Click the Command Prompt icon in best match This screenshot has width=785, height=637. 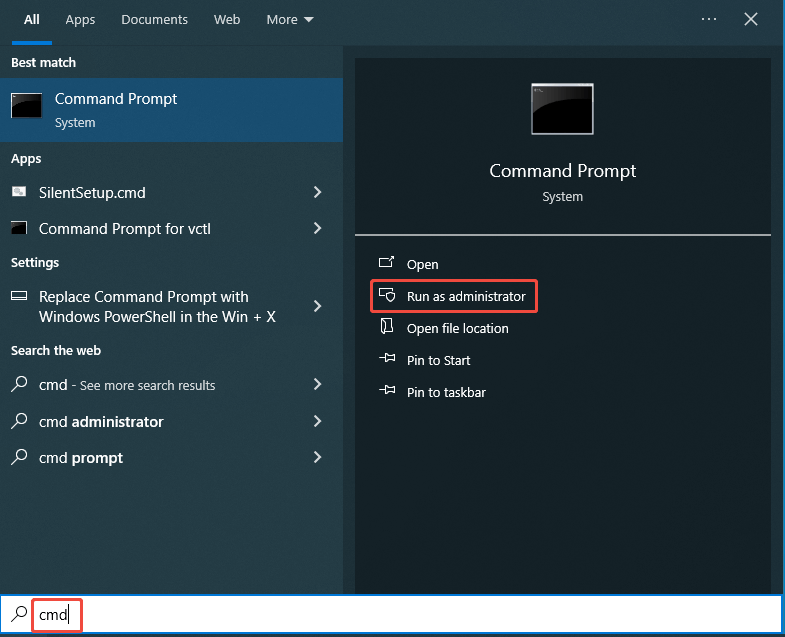click(x=27, y=105)
